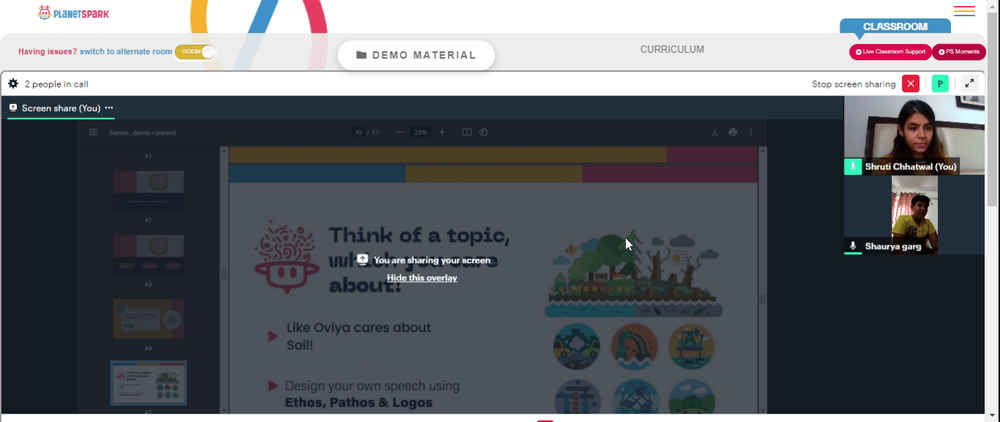This screenshot has width=1000, height=422.
Task: Zoom in the PDF with plus icon
Action: 442,132
